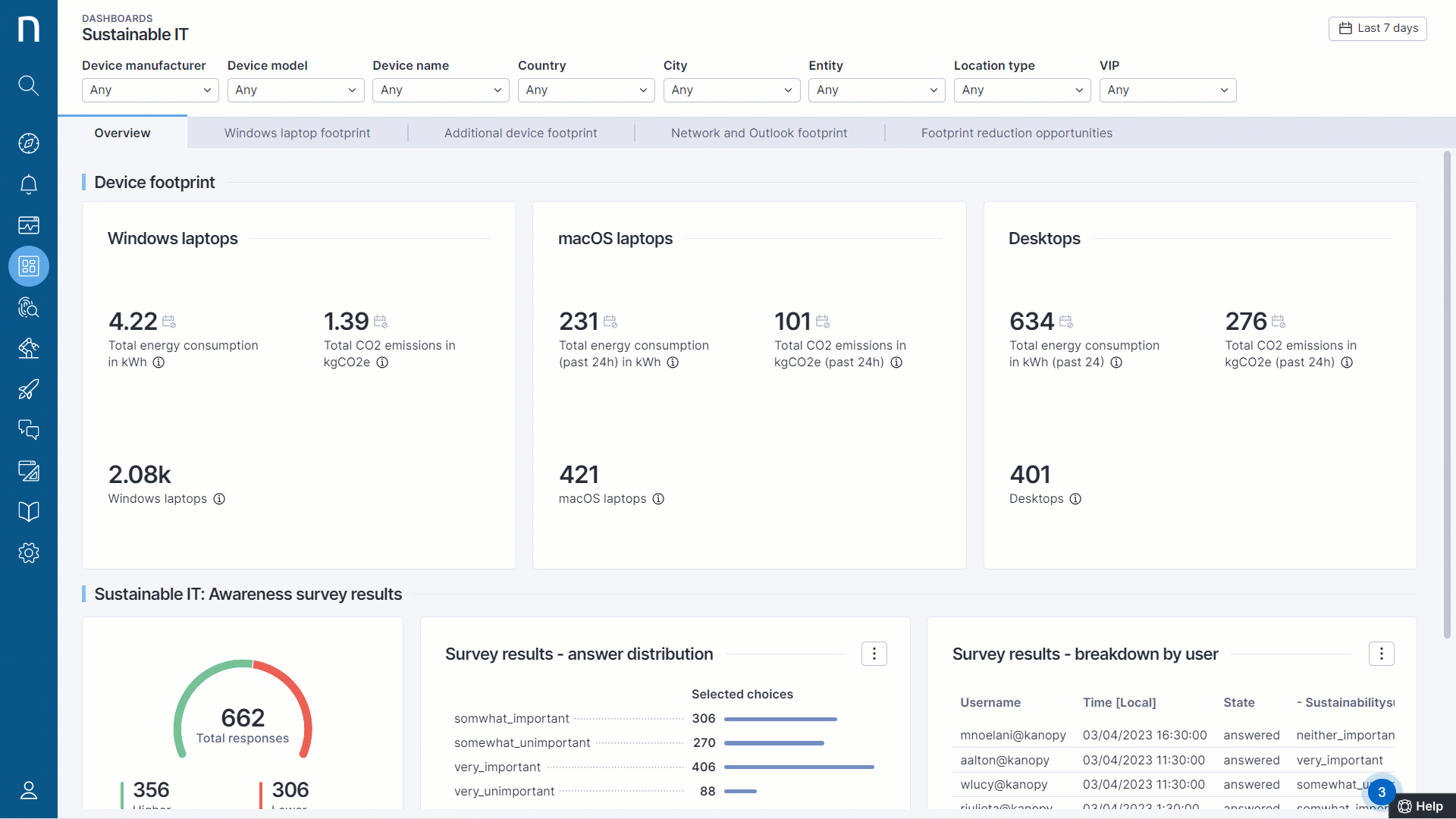Open the alerts bell icon
The width and height of the screenshot is (1456, 819).
[29, 184]
